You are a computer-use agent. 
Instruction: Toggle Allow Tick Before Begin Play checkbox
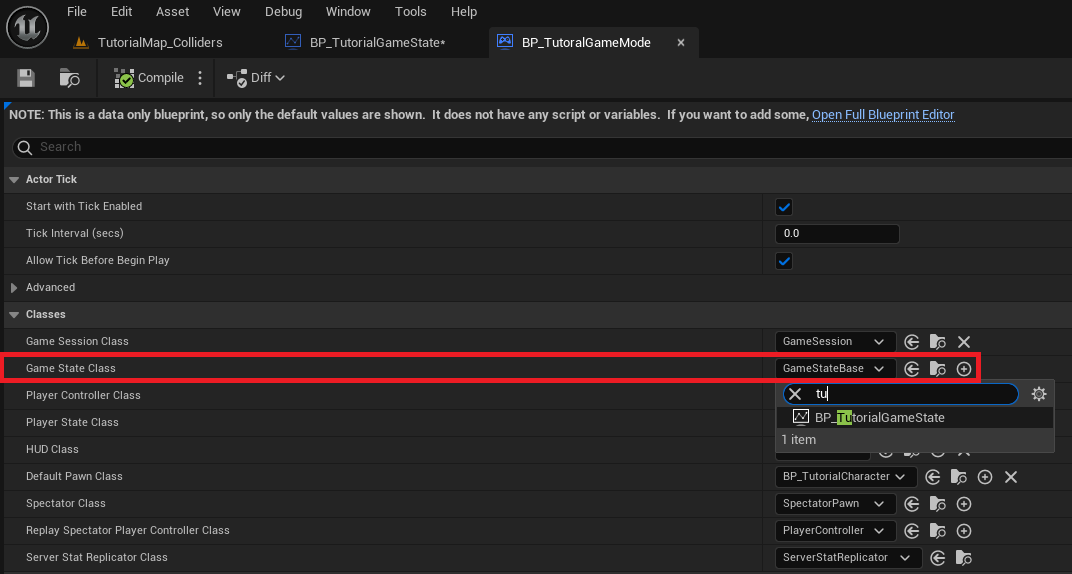click(784, 261)
